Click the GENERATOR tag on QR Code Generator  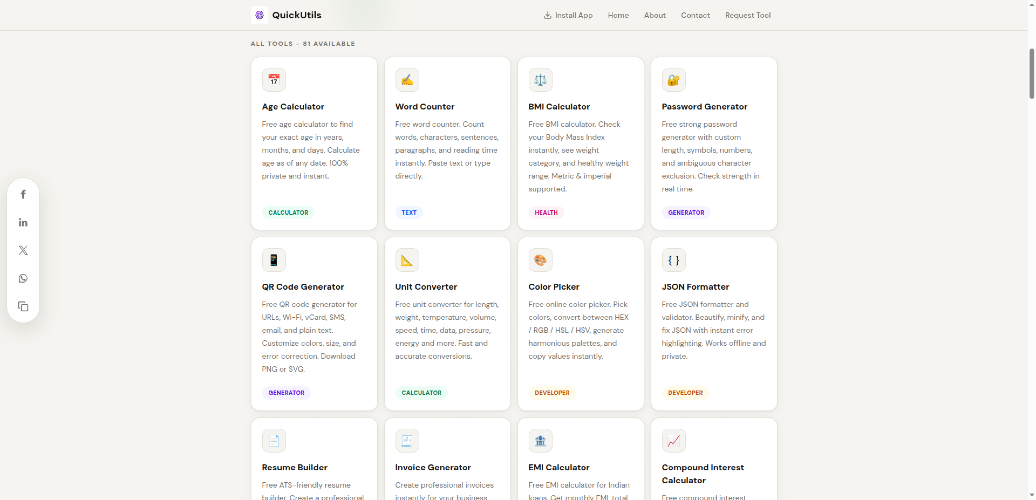(x=286, y=393)
